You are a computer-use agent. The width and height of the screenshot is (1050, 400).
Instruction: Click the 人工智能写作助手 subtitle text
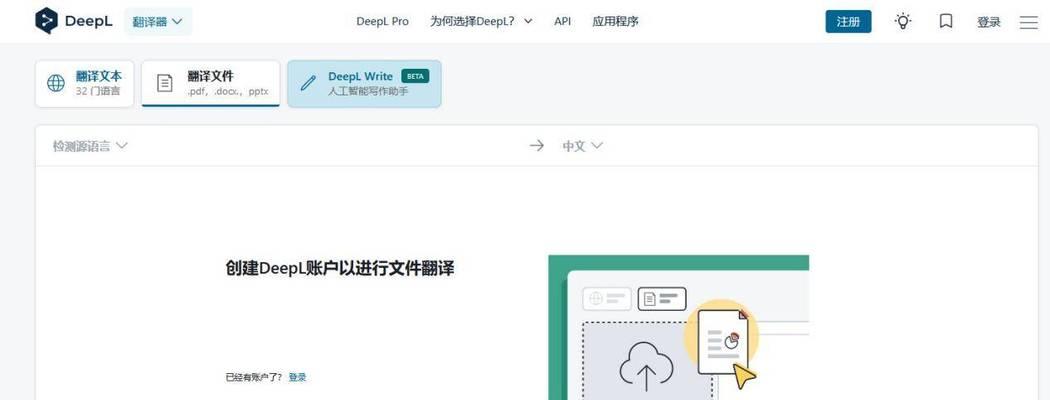(x=368, y=91)
